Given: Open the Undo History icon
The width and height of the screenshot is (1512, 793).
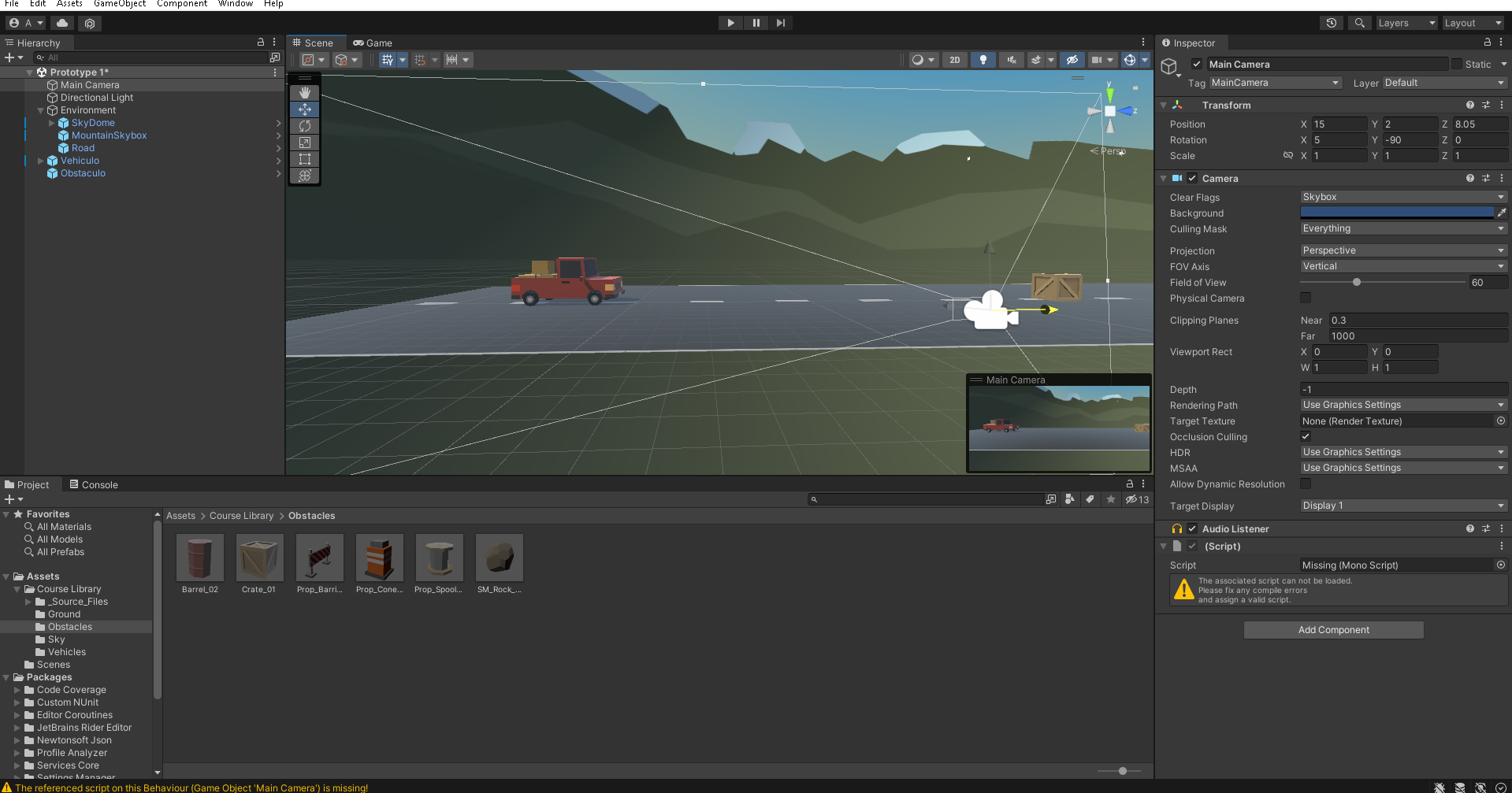Looking at the screenshot, I should pyautogui.click(x=1331, y=23).
